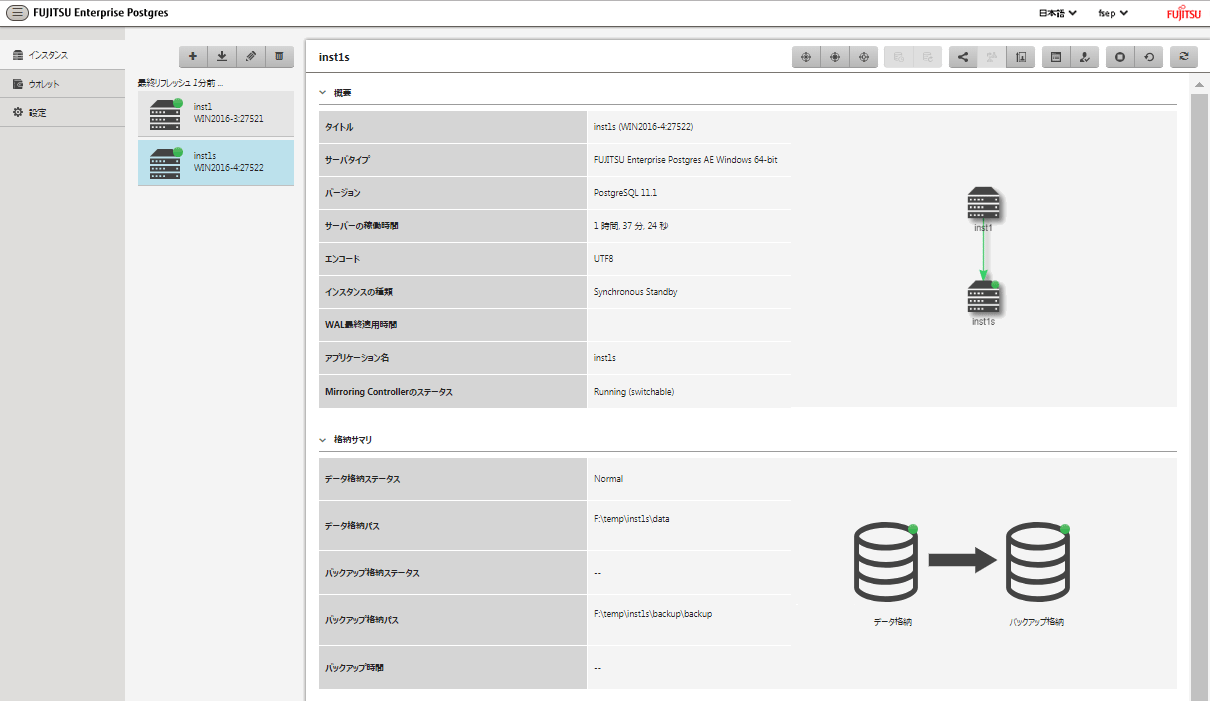
Task: Click the 'サーバーの稼働時間' row label
Action: 361,225
